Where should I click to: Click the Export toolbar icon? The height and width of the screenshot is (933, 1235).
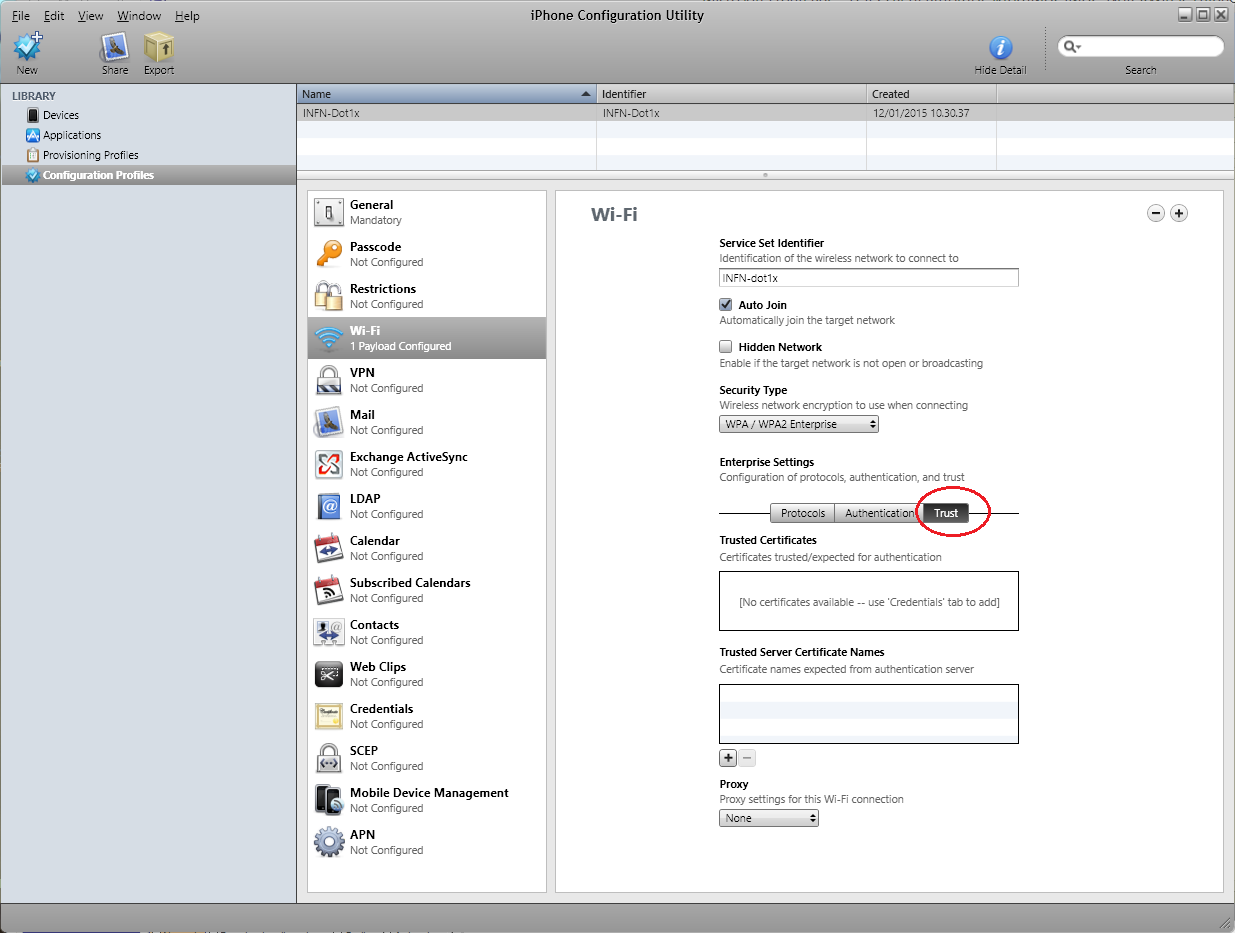click(158, 47)
